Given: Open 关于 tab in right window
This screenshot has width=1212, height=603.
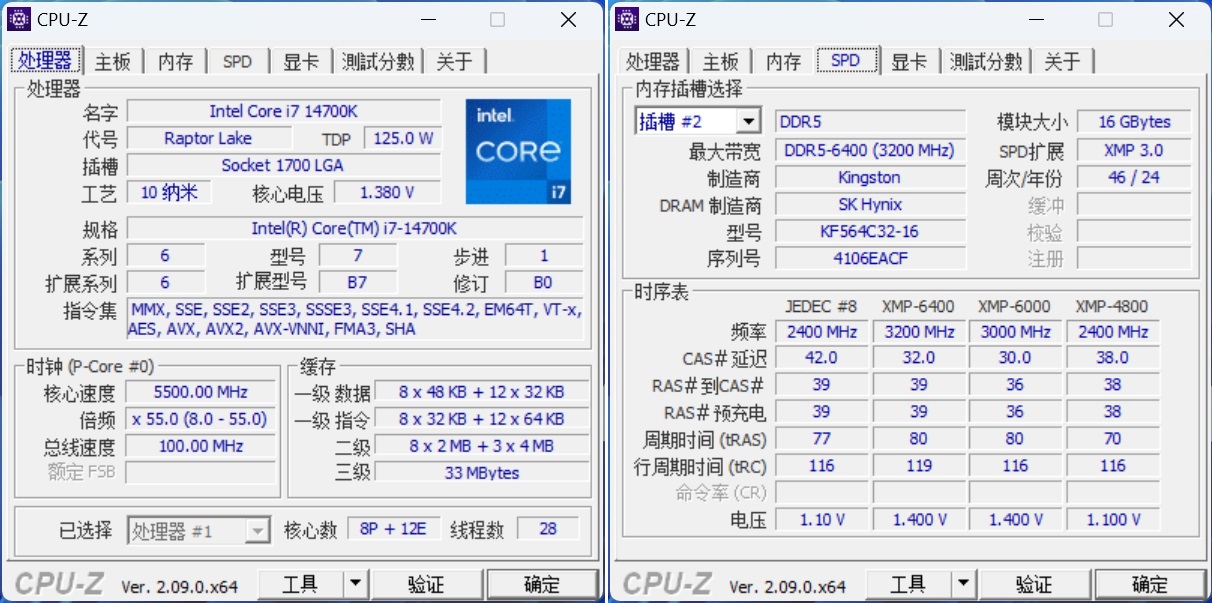Looking at the screenshot, I should [x=1062, y=61].
